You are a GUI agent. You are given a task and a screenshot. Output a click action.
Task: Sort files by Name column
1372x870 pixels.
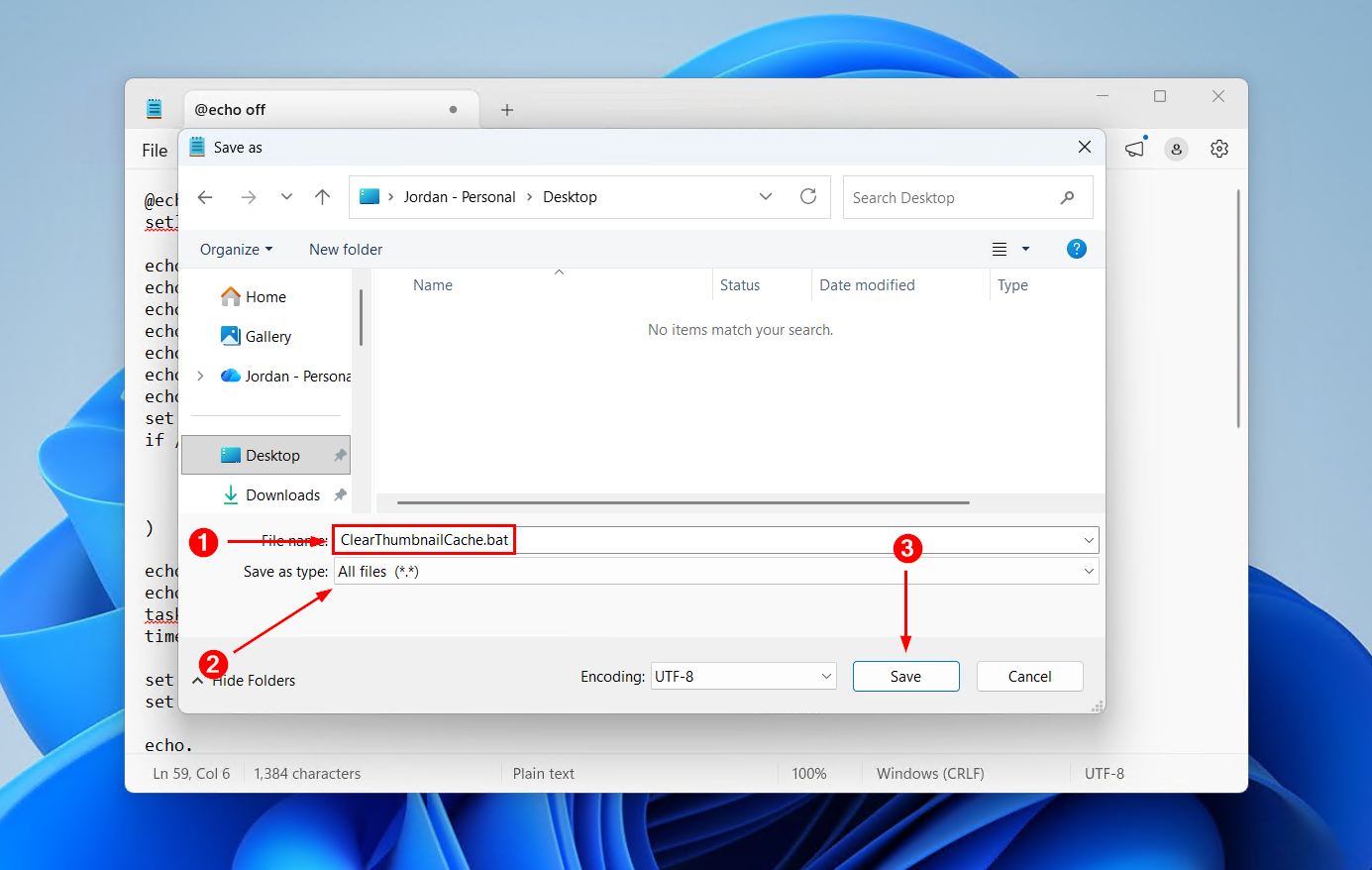433,285
